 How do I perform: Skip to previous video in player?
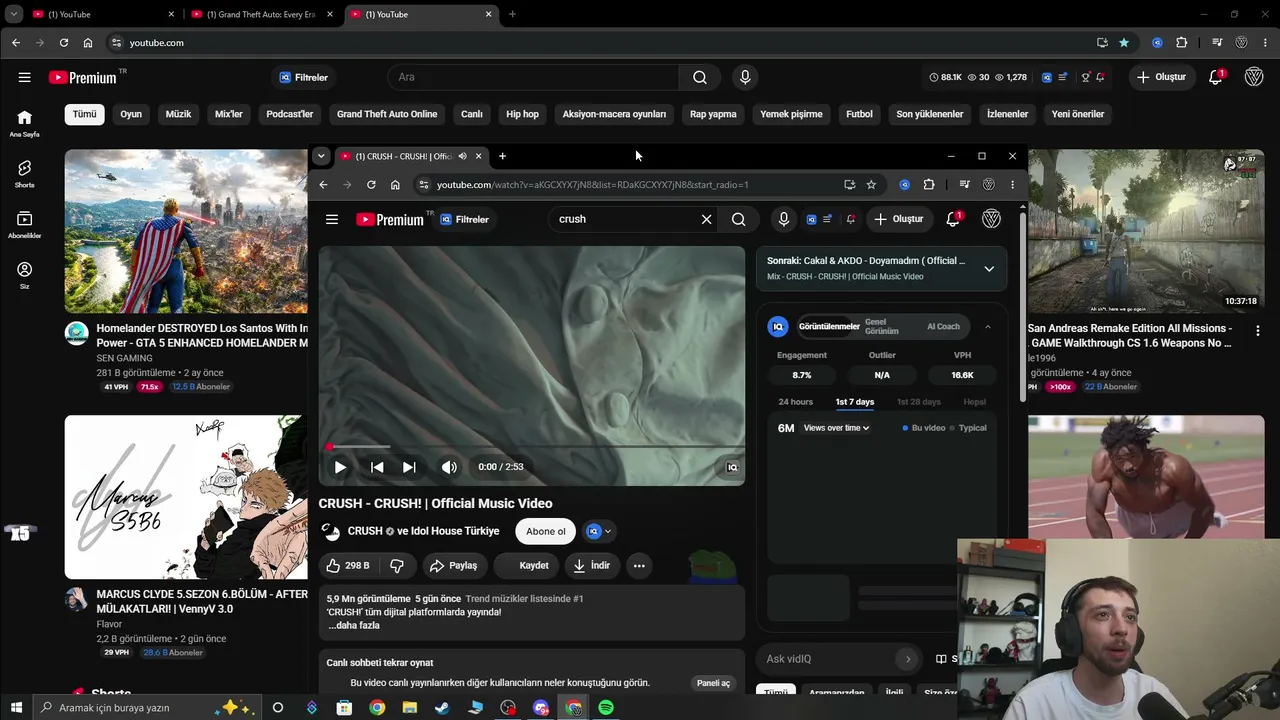tap(377, 467)
